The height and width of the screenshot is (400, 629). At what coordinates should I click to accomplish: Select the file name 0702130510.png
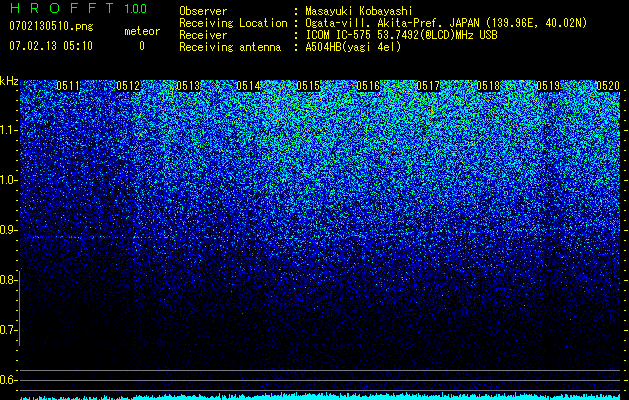[51, 27]
